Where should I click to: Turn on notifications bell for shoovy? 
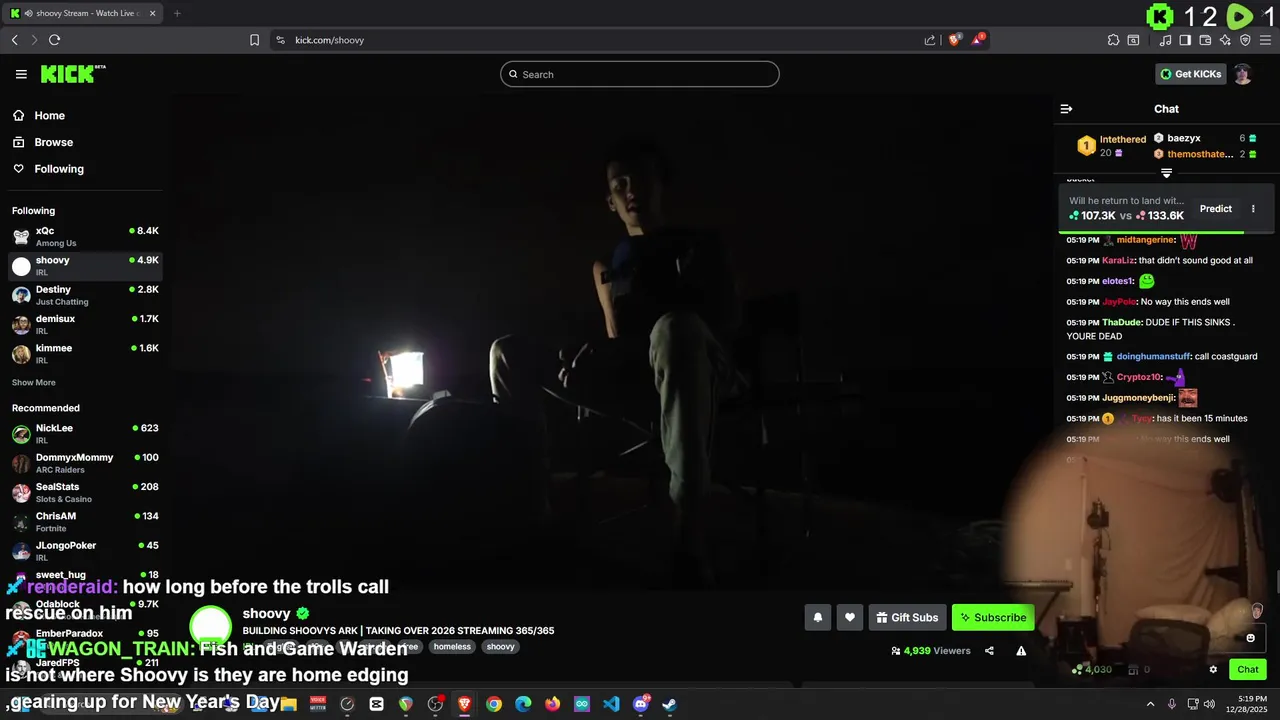point(818,618)
